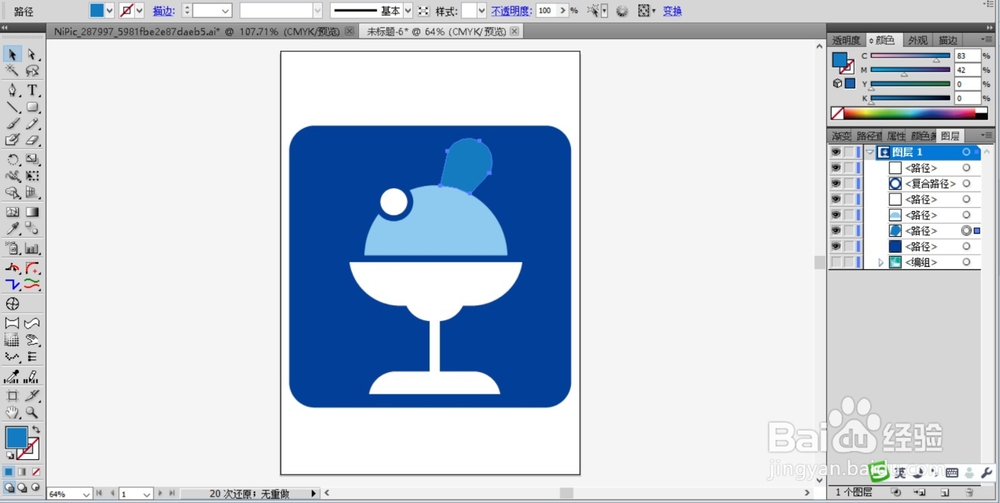Select the Eraser tool
This screenshot has height=503, width=1000.
coord(32,140)
